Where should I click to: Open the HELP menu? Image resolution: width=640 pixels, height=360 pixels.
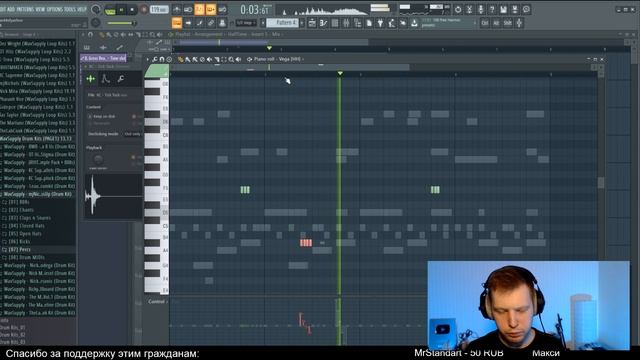pyautogui.click(x=82, y=9)
